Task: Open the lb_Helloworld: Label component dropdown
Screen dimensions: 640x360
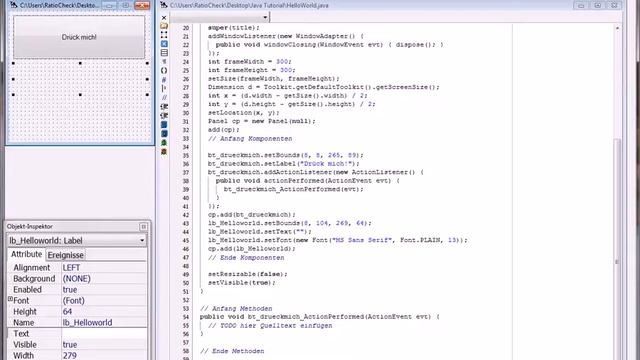Action: pyautogui.click(x=142, y=240)
